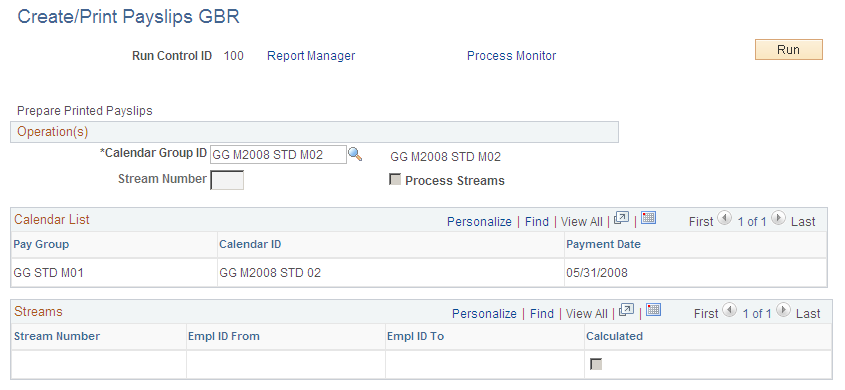
Task: Go to First in Streams grid
Action: [705, 314]
